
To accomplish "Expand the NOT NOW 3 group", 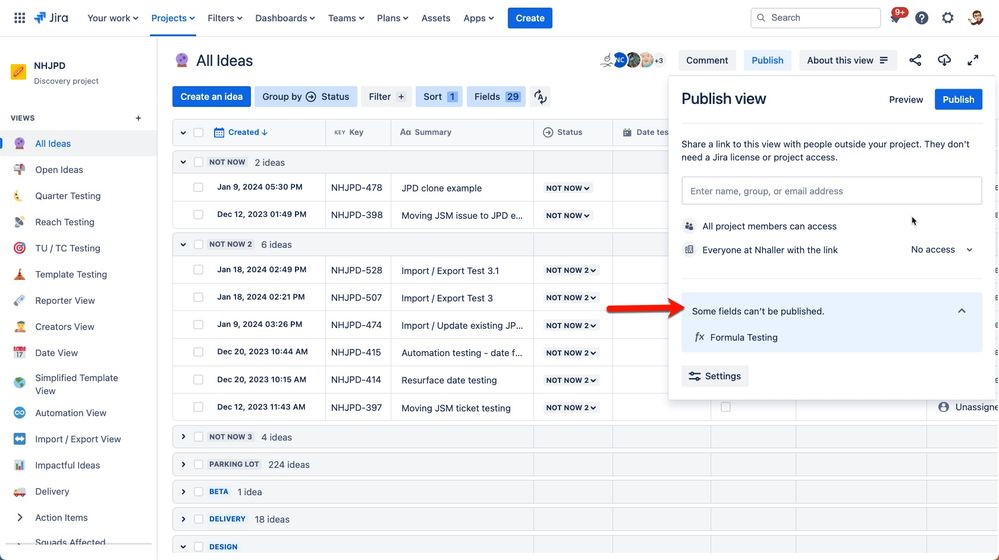I will 183,437.
